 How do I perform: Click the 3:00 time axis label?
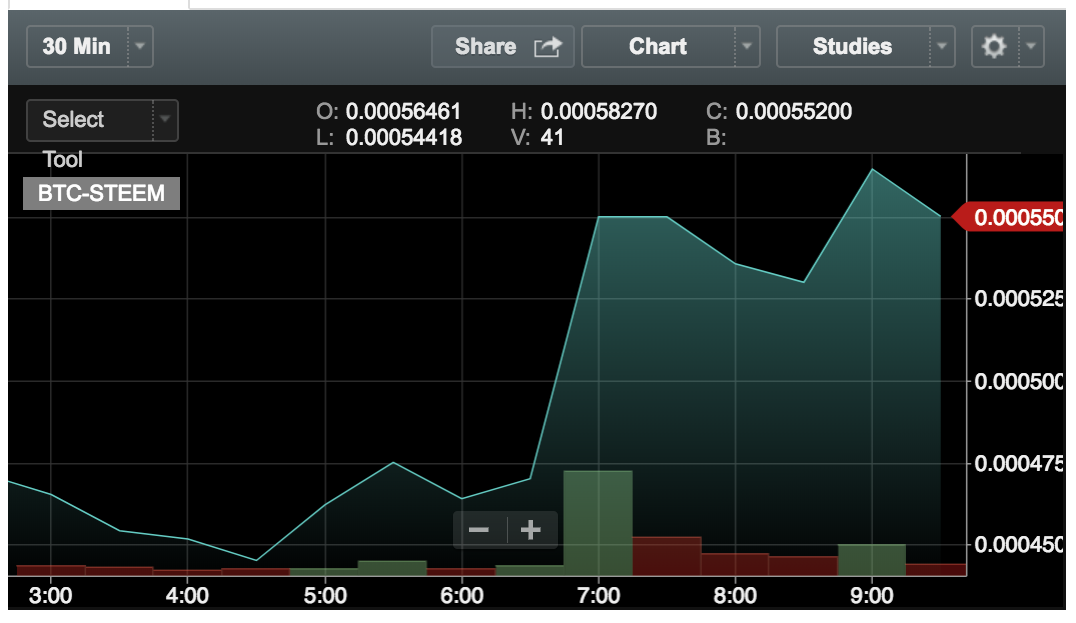[x=50, y=595]
